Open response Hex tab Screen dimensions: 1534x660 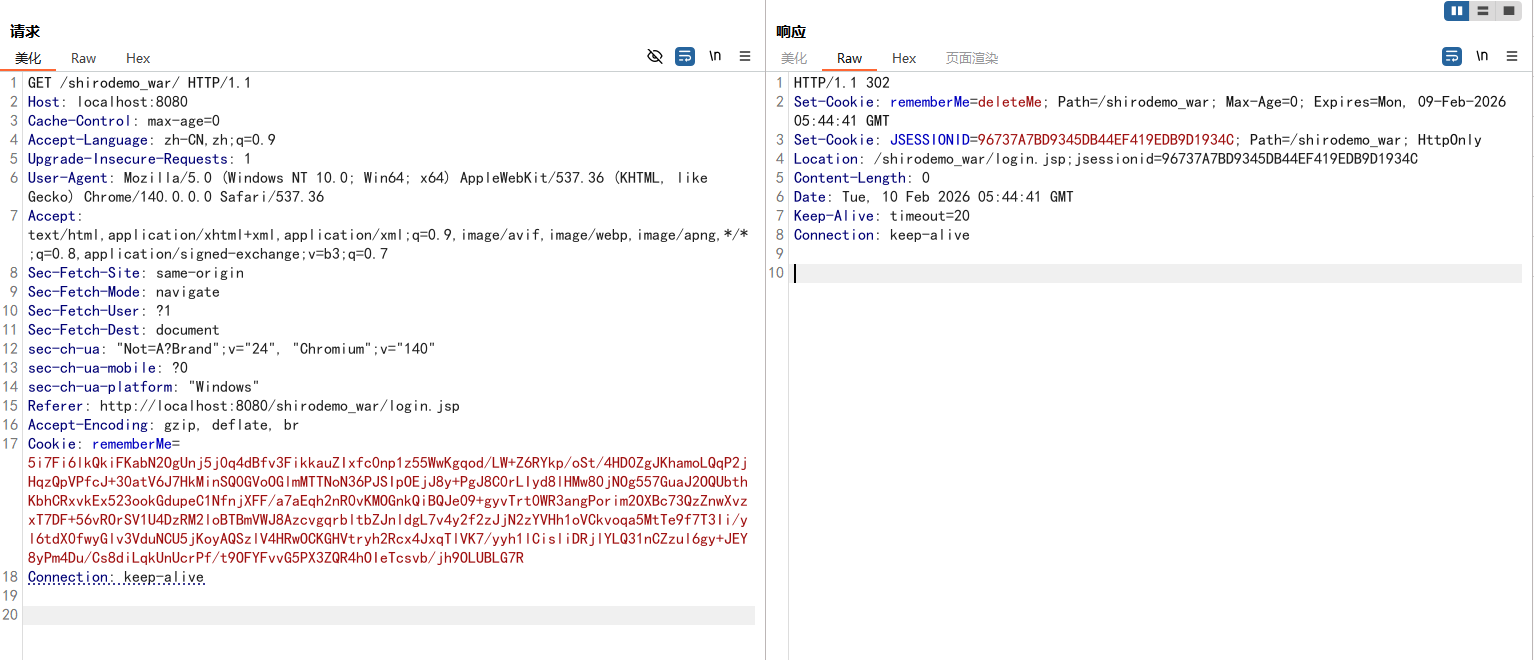click(x=904, y=59)
